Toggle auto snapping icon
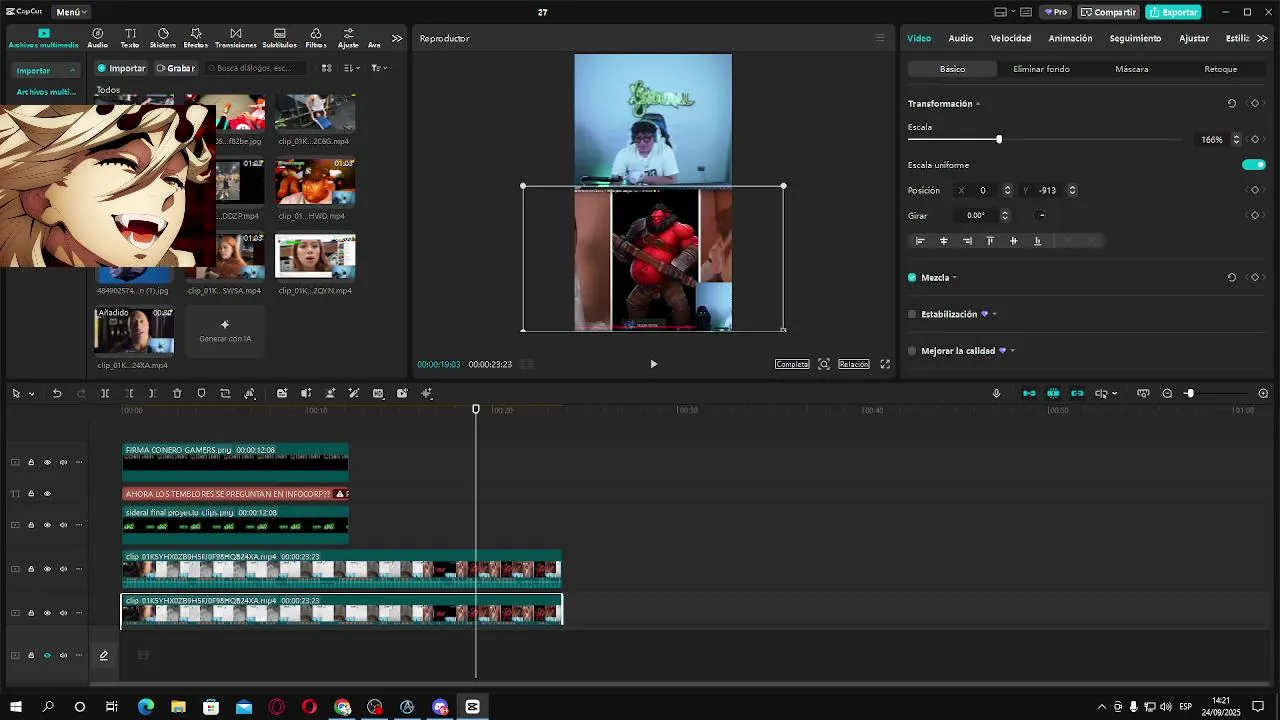Screen dimensions: 1280x720 (1053, 393)
